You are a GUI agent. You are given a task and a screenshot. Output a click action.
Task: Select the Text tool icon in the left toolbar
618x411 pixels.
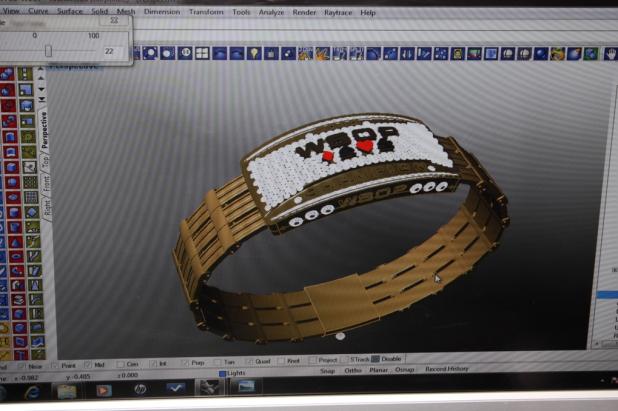pos(22,355)
